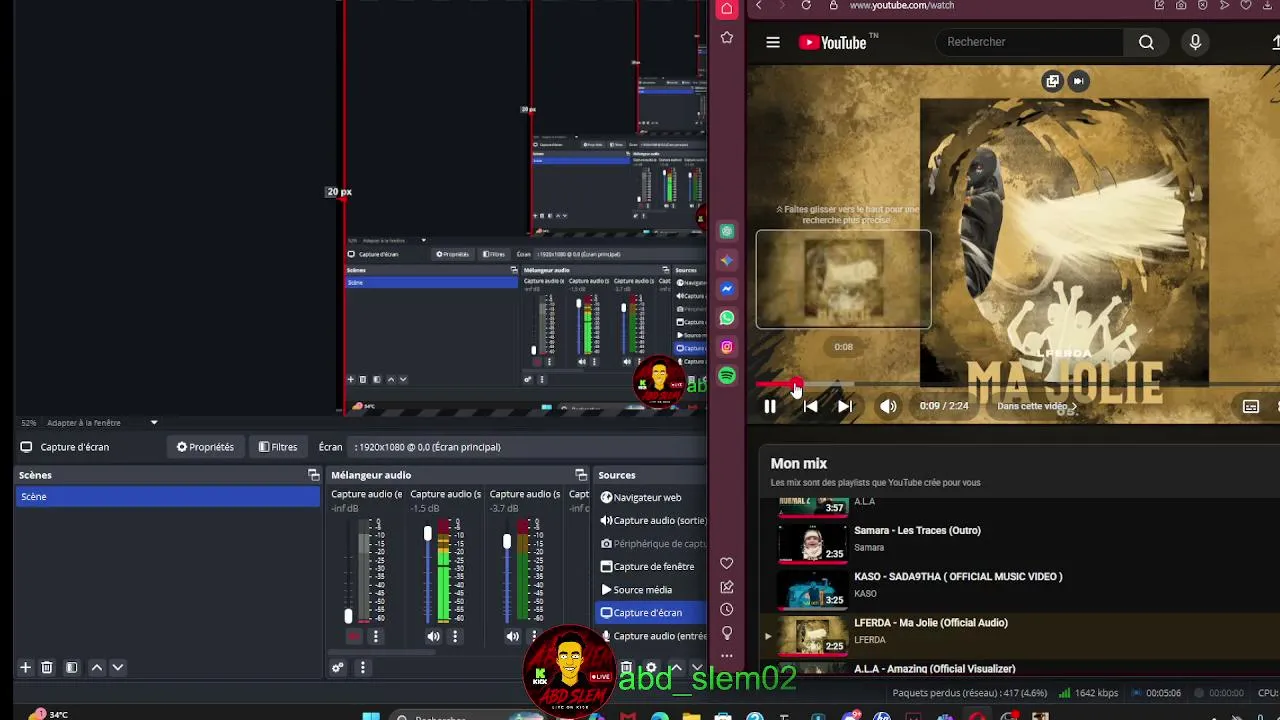Play "Samara - Les Traces (Outro)" from the mix
The height and width of the screenshot is (720, 1280).
917,530
